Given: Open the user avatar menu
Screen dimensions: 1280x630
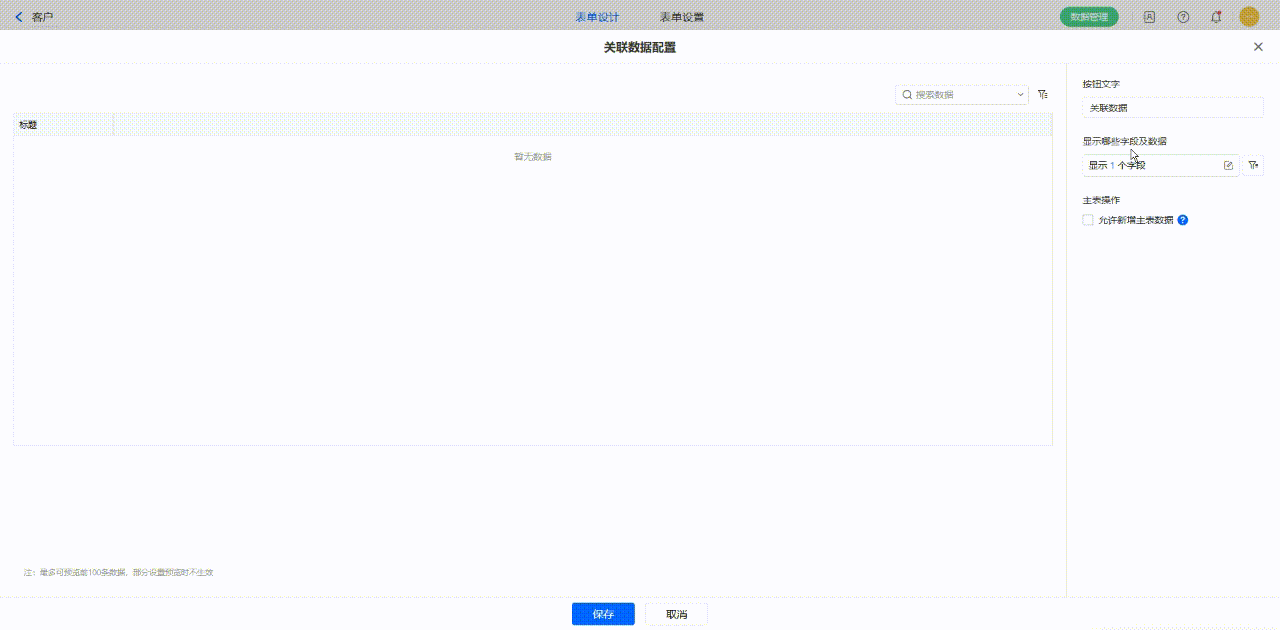Looking at the screenshot, I should point(1249,17).
